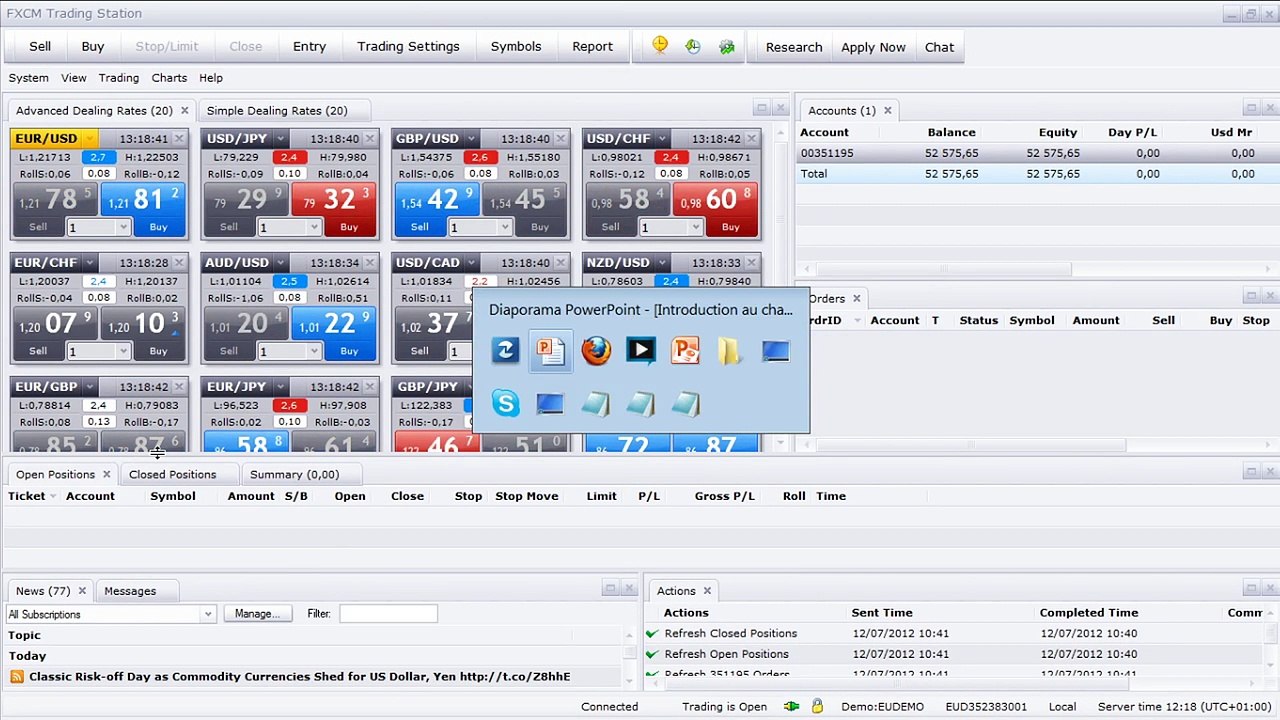Viewport: 1280px width, 720px height.
Task: Close the Actions tab
Action: 707,591
